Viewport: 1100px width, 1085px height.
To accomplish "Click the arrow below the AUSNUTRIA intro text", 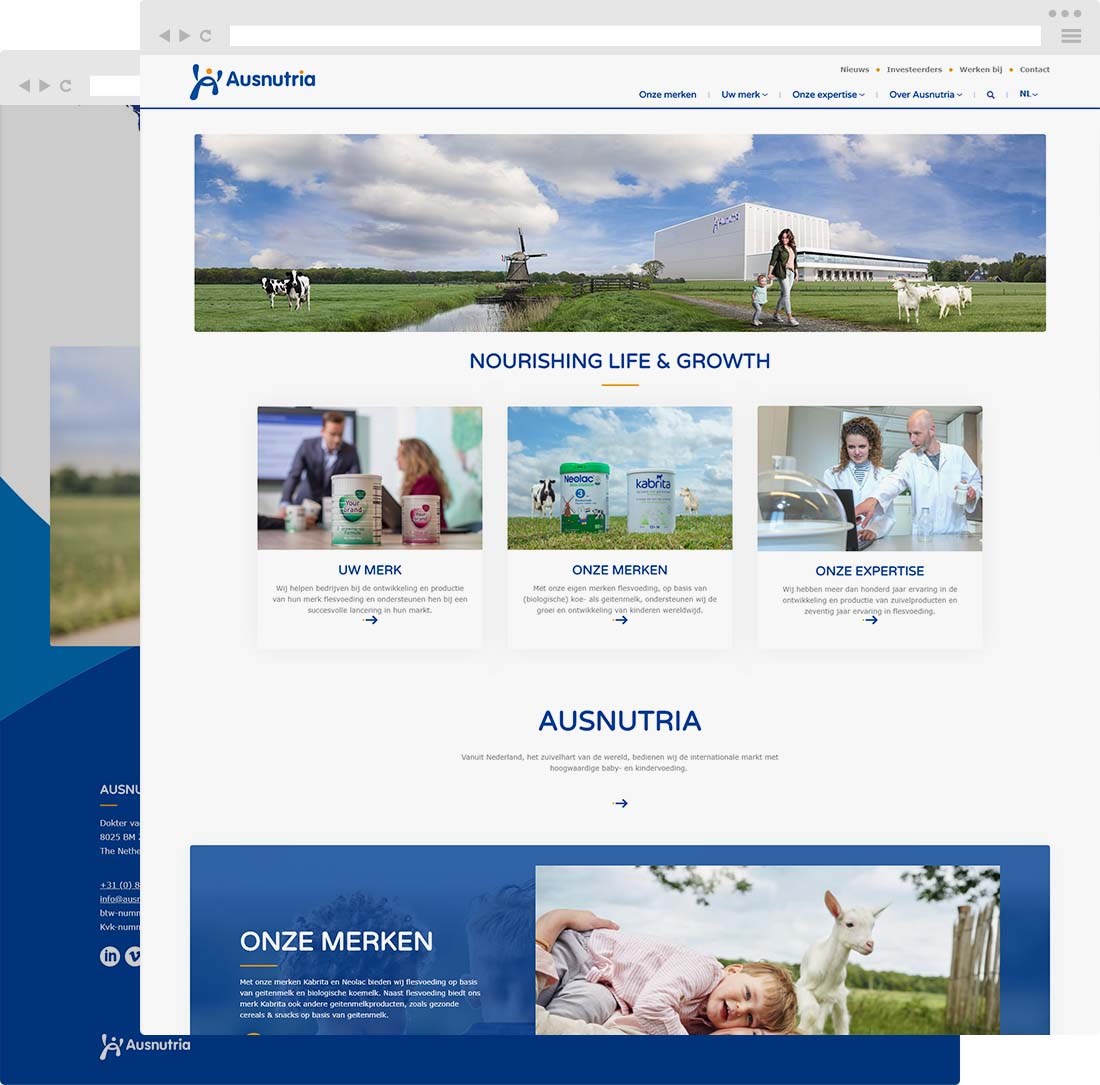I will pos(620,802).
